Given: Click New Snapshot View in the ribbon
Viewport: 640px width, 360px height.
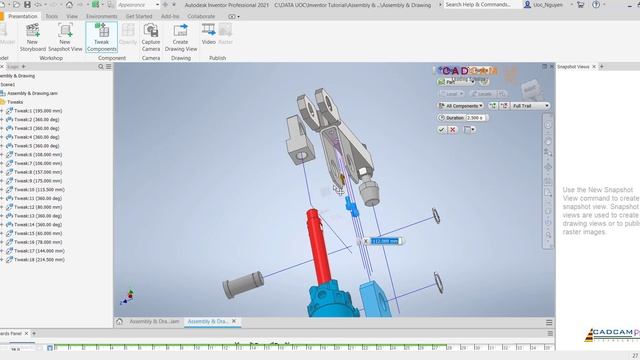Looking at the screenshot, I should point(65,38).
